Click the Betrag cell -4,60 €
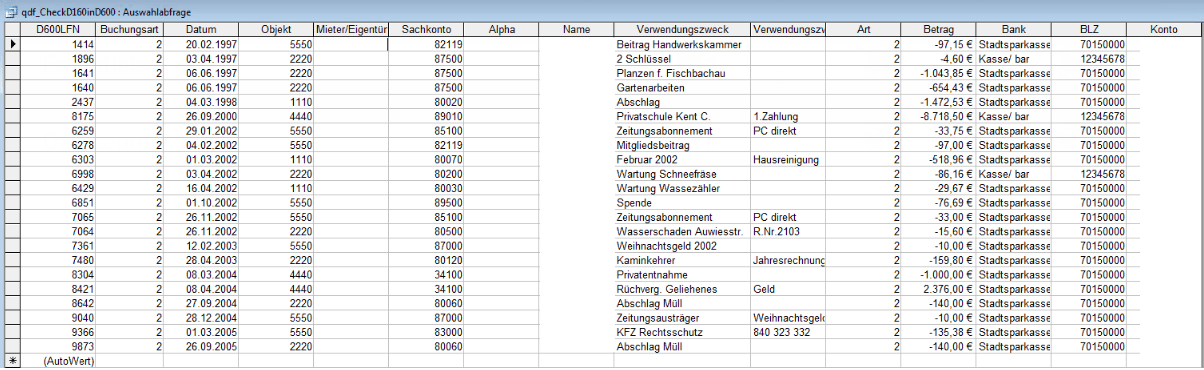This screenshot has height=370, width=1204. pos(939,59)
